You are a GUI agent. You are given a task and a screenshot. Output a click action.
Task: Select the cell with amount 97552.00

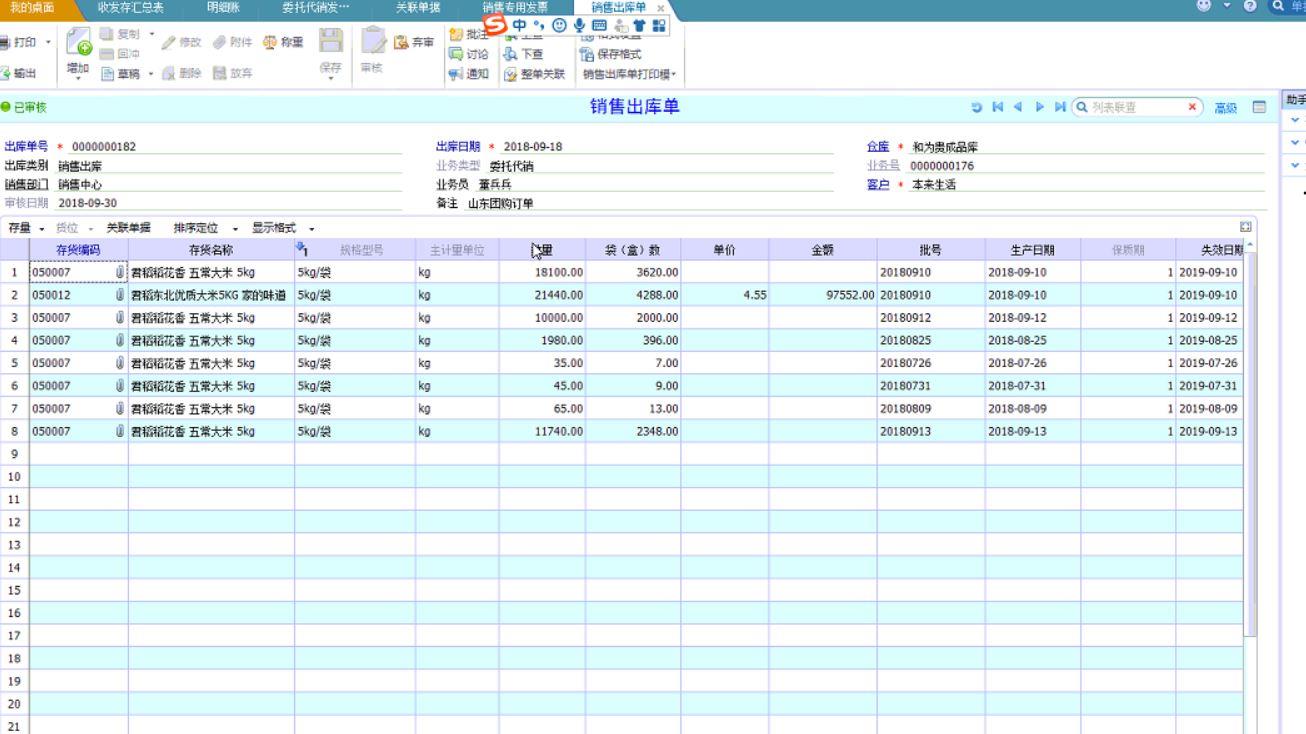[x=822, y=295]
